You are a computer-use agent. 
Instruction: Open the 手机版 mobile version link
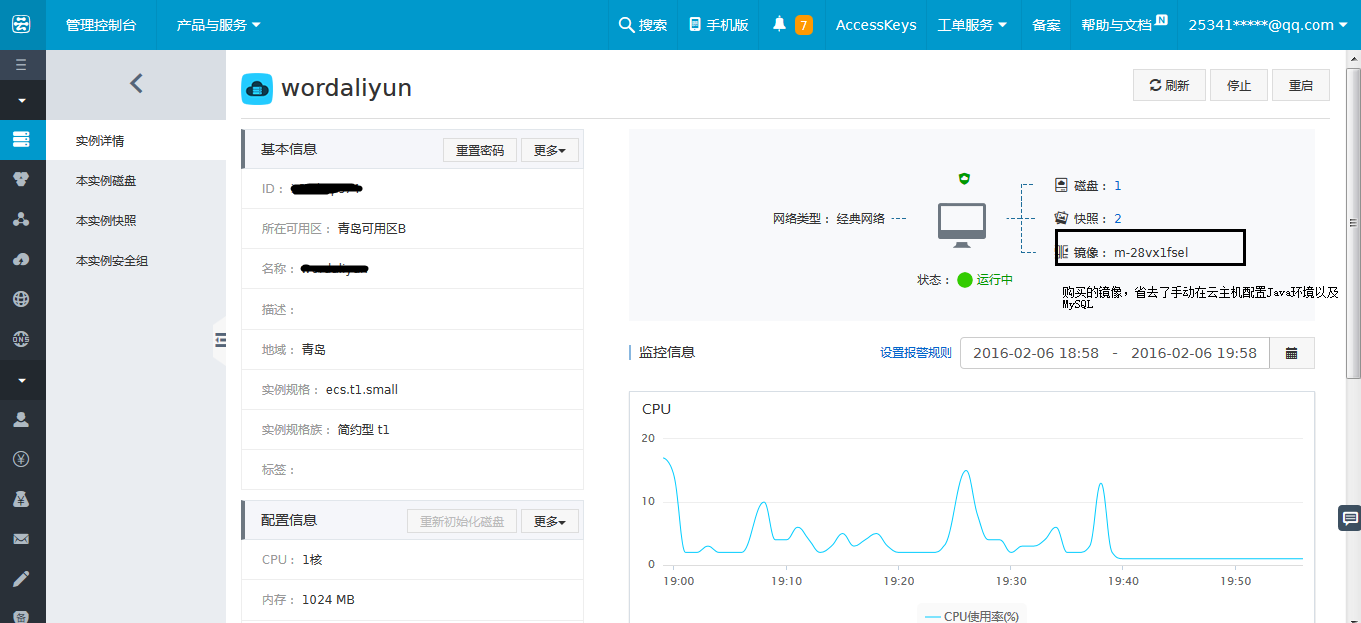pyautogui.click(x=719, y=25)
